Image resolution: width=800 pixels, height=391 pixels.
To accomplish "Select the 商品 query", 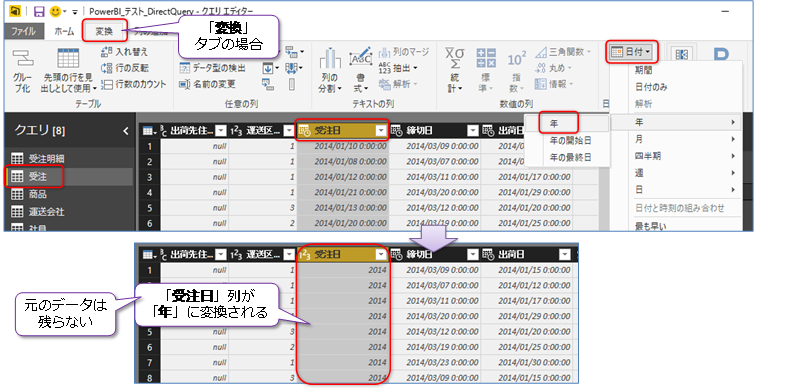I will [69, 194].
